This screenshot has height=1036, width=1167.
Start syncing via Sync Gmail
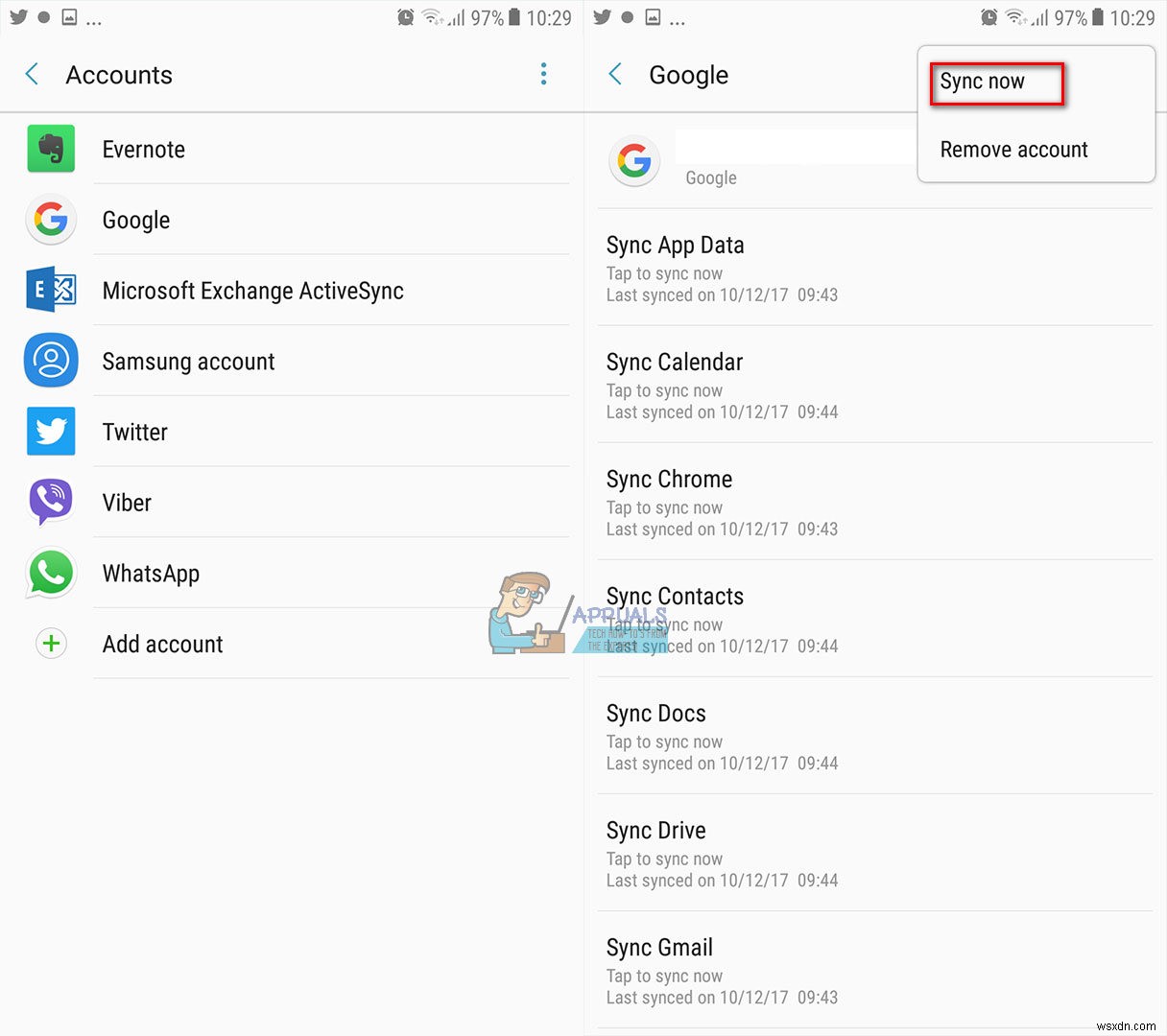(x=659, y=947)
